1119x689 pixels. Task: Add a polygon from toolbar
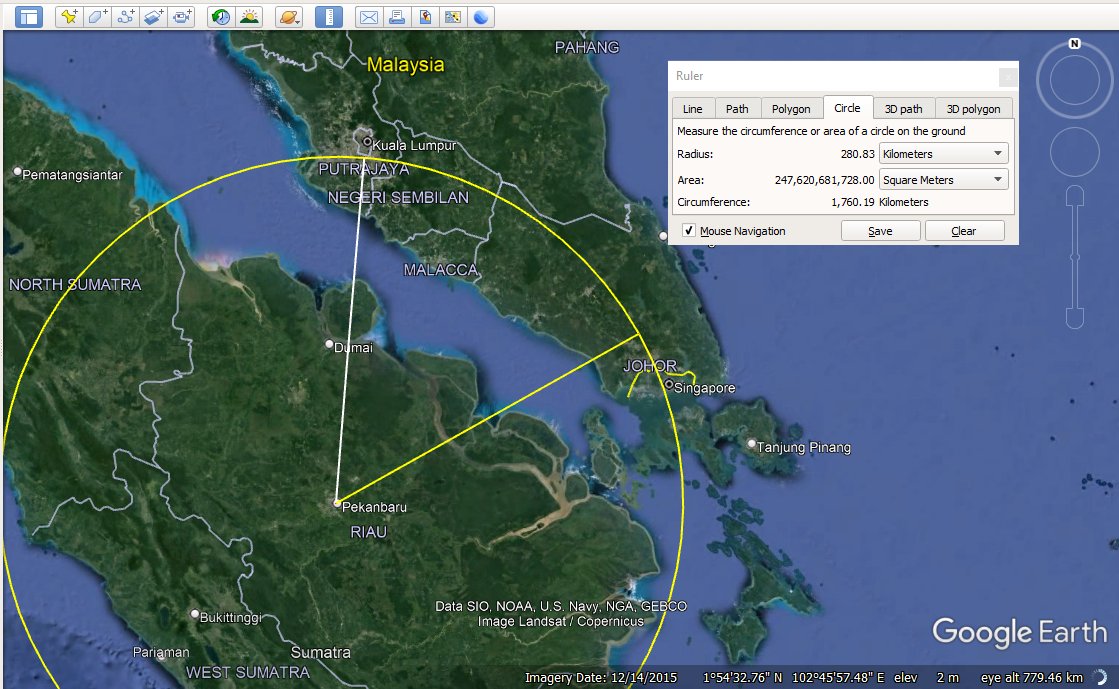point(97,16)
